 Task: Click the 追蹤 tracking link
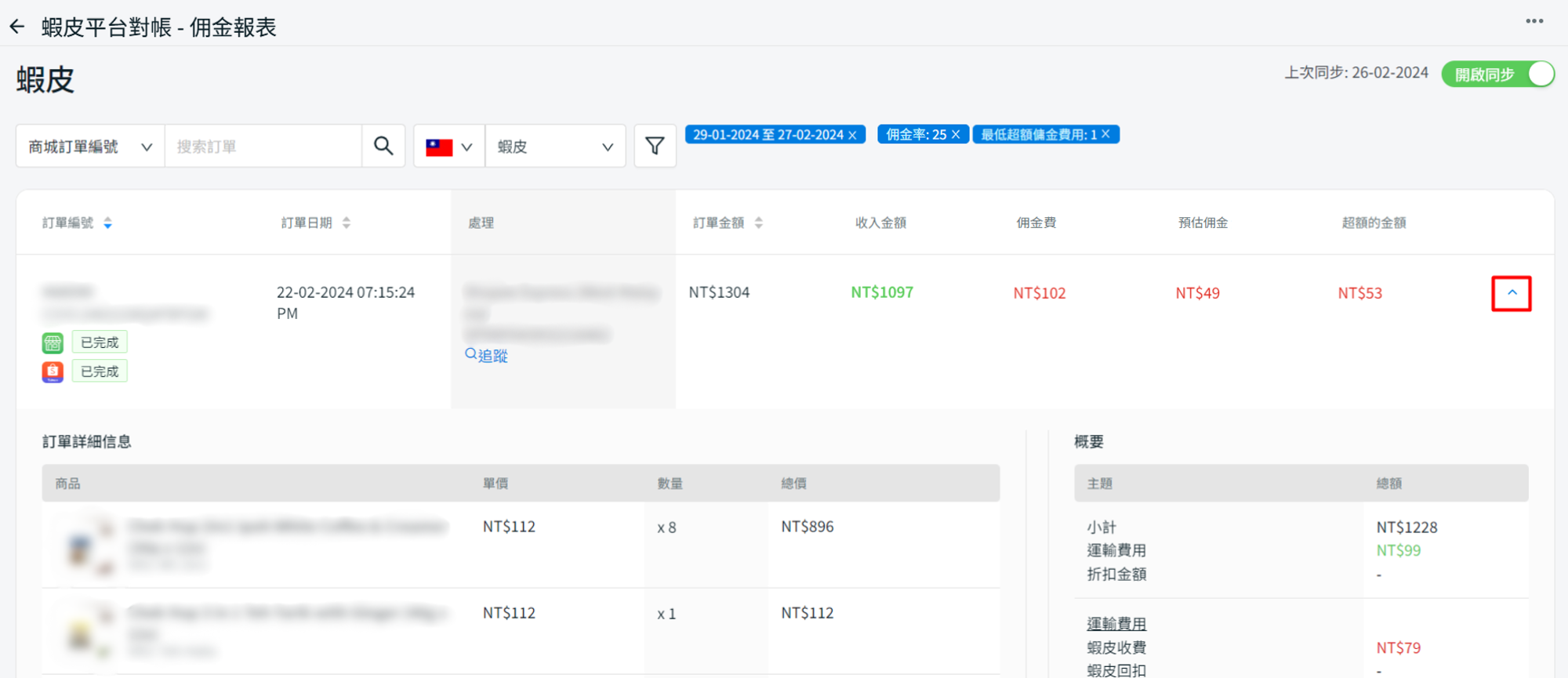coord(487,356)
